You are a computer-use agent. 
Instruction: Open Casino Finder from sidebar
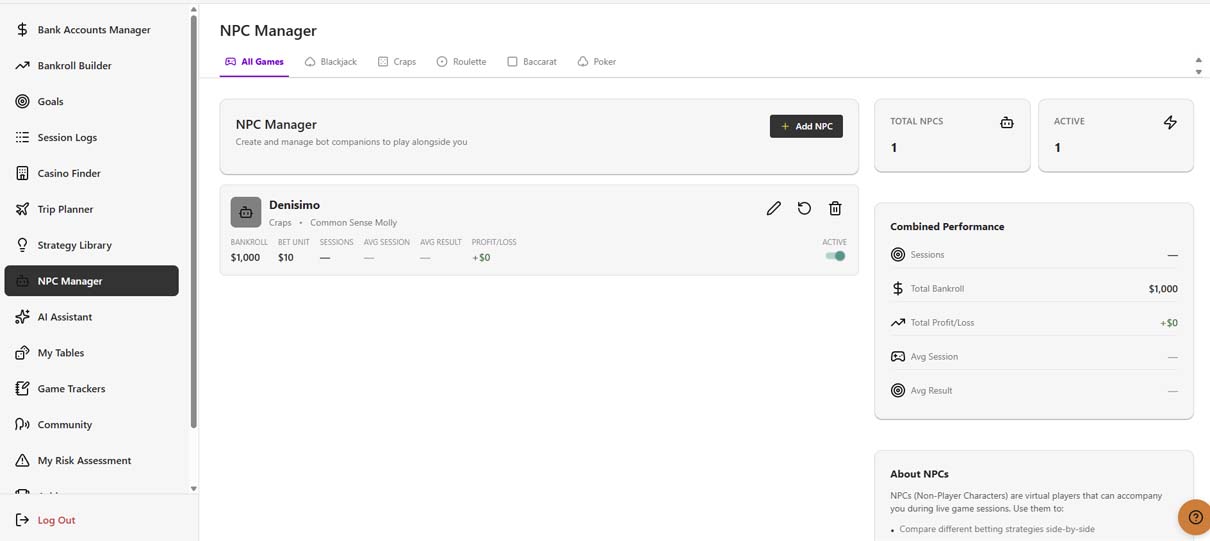(69, 173)
